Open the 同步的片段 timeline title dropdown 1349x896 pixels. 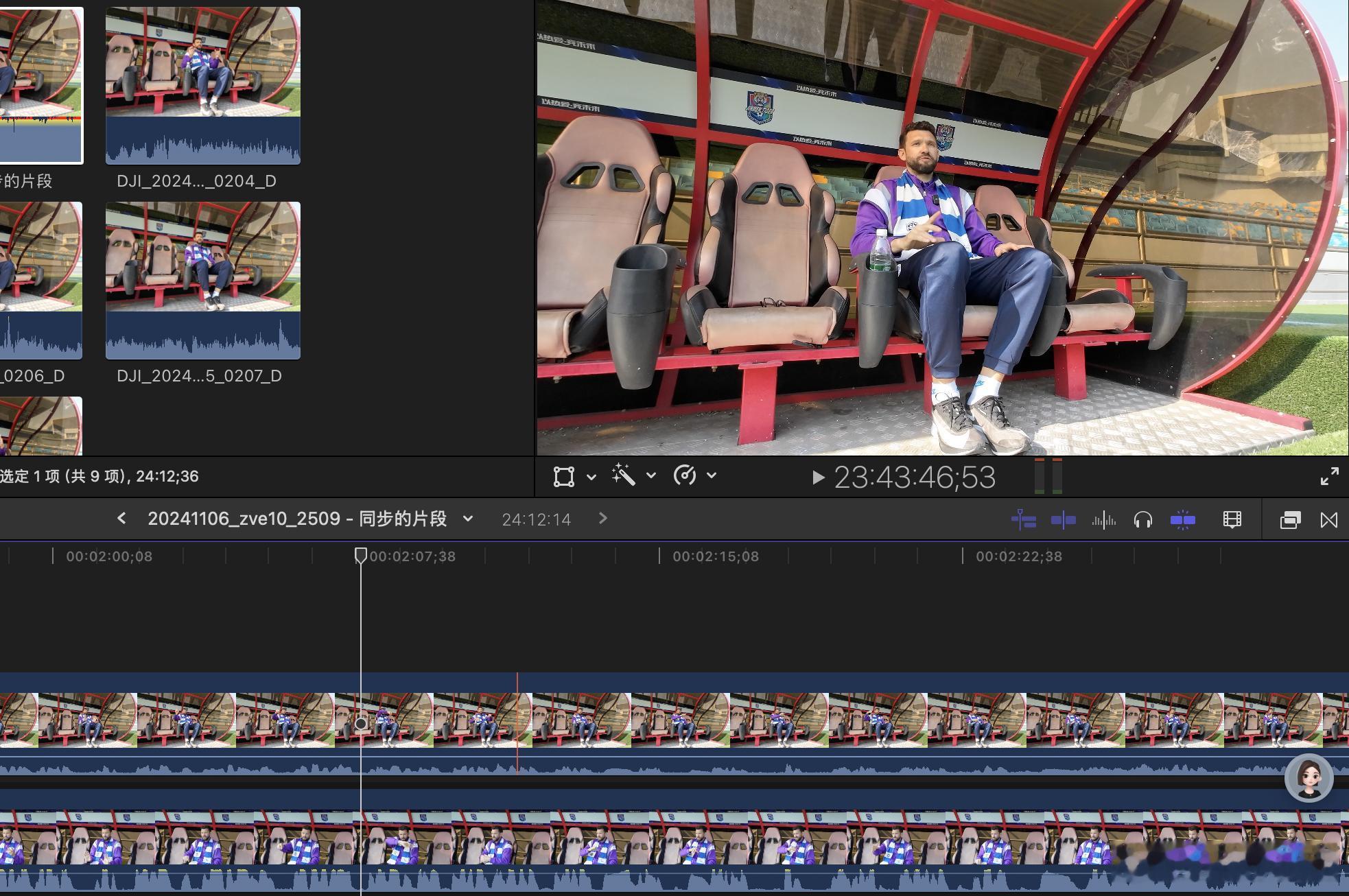pyautogui.click(x=468, y=519)
